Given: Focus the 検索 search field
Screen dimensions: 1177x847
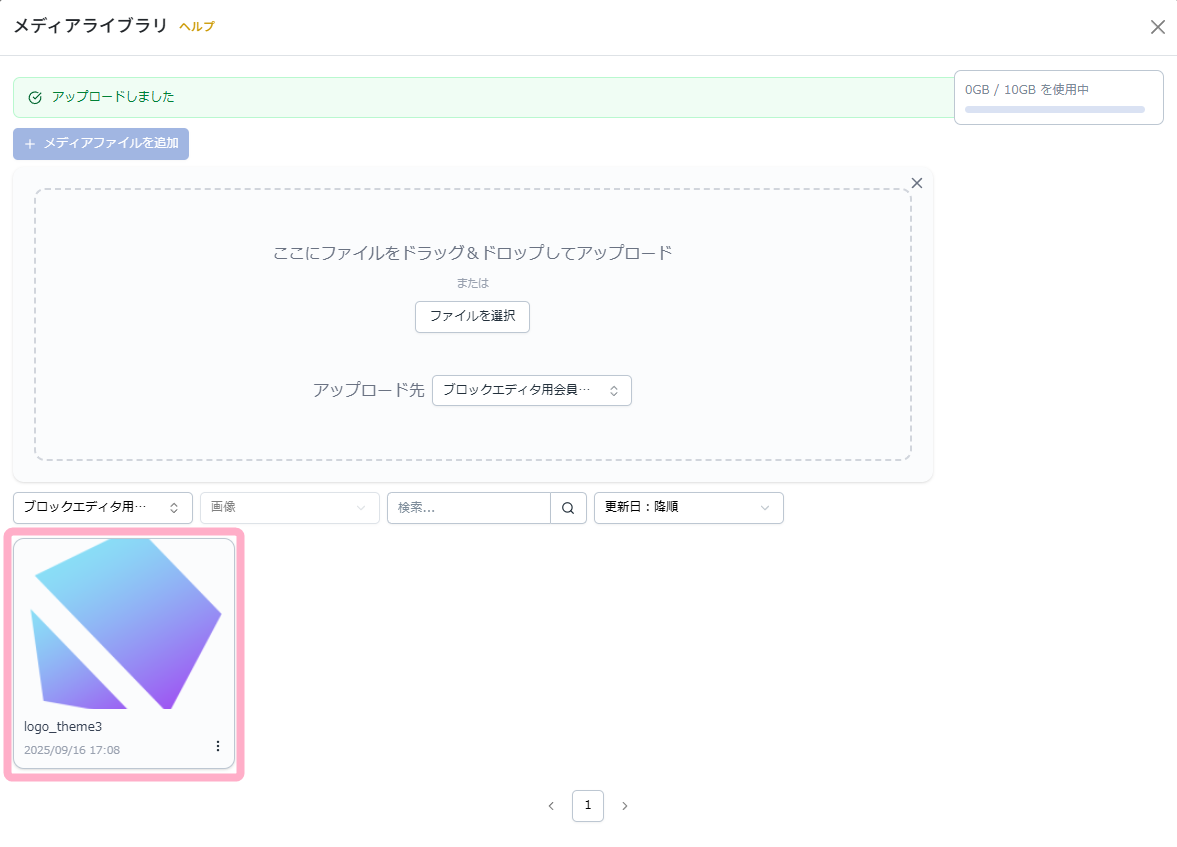Looking at the screenshot, I should coord(468,508).
